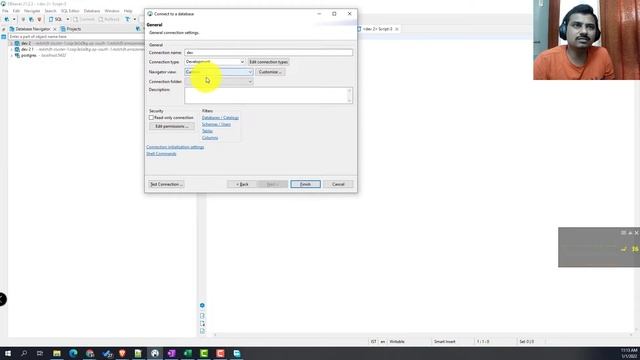Click the Reconnect toolbar icon
Screen dimensions: 640x360
tap(31, 19)
